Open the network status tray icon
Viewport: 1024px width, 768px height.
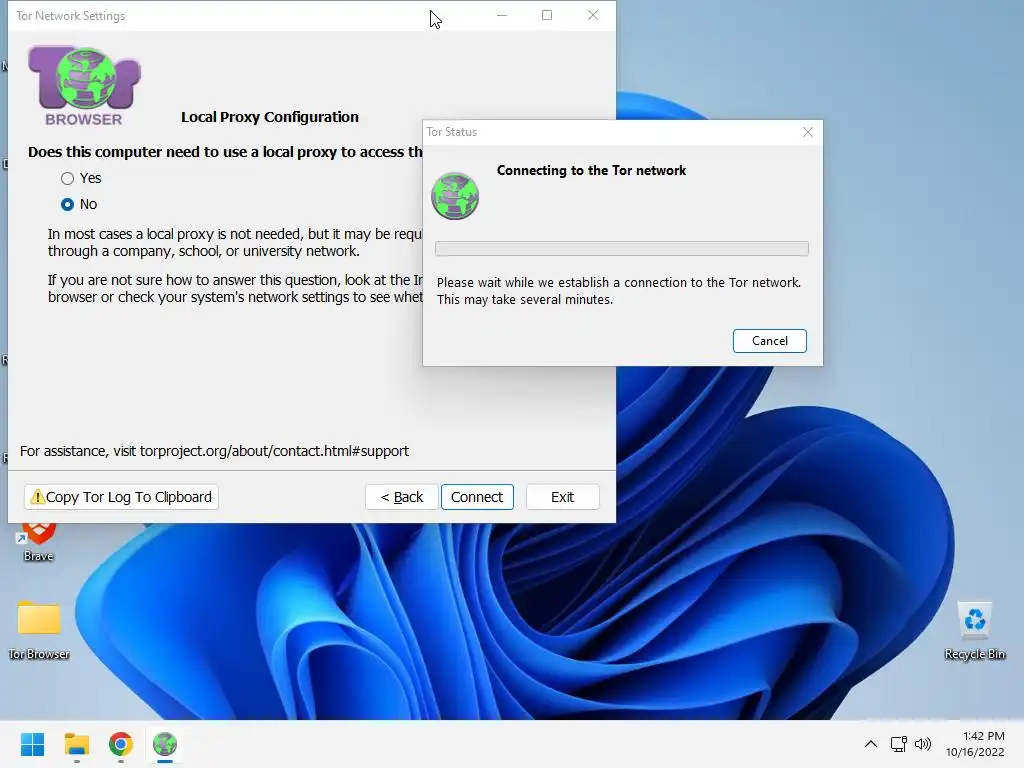899,744
